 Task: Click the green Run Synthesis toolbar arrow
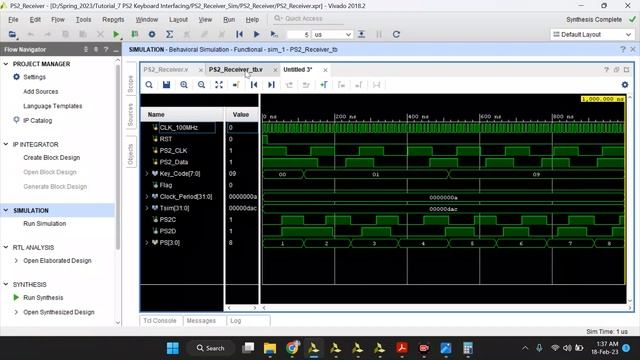tap(116, 34)
